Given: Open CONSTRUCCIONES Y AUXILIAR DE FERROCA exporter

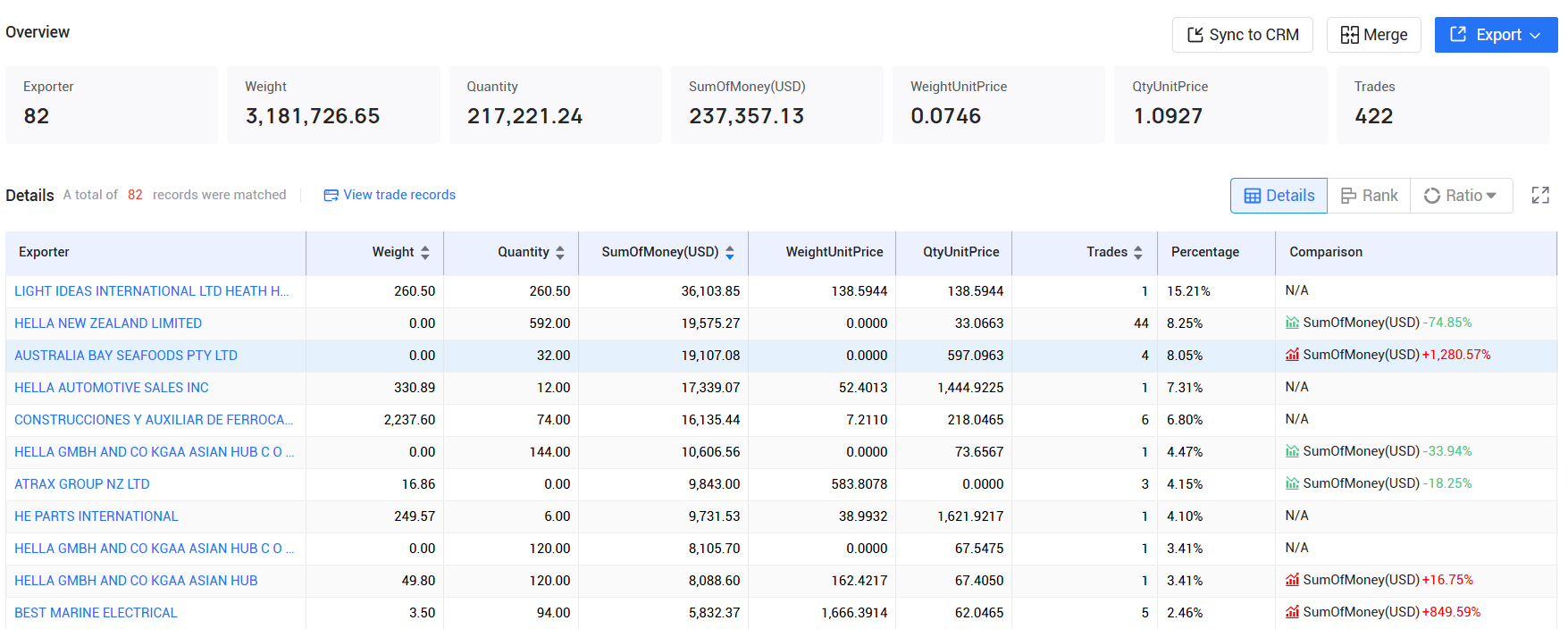Looking at the screenshot, I should pos(154,420).
